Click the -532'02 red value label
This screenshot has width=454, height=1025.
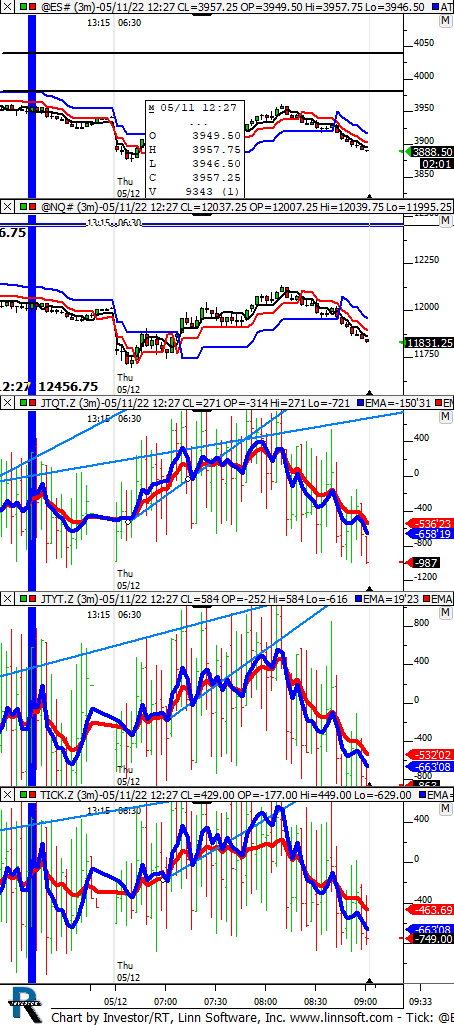click(429, 754)
